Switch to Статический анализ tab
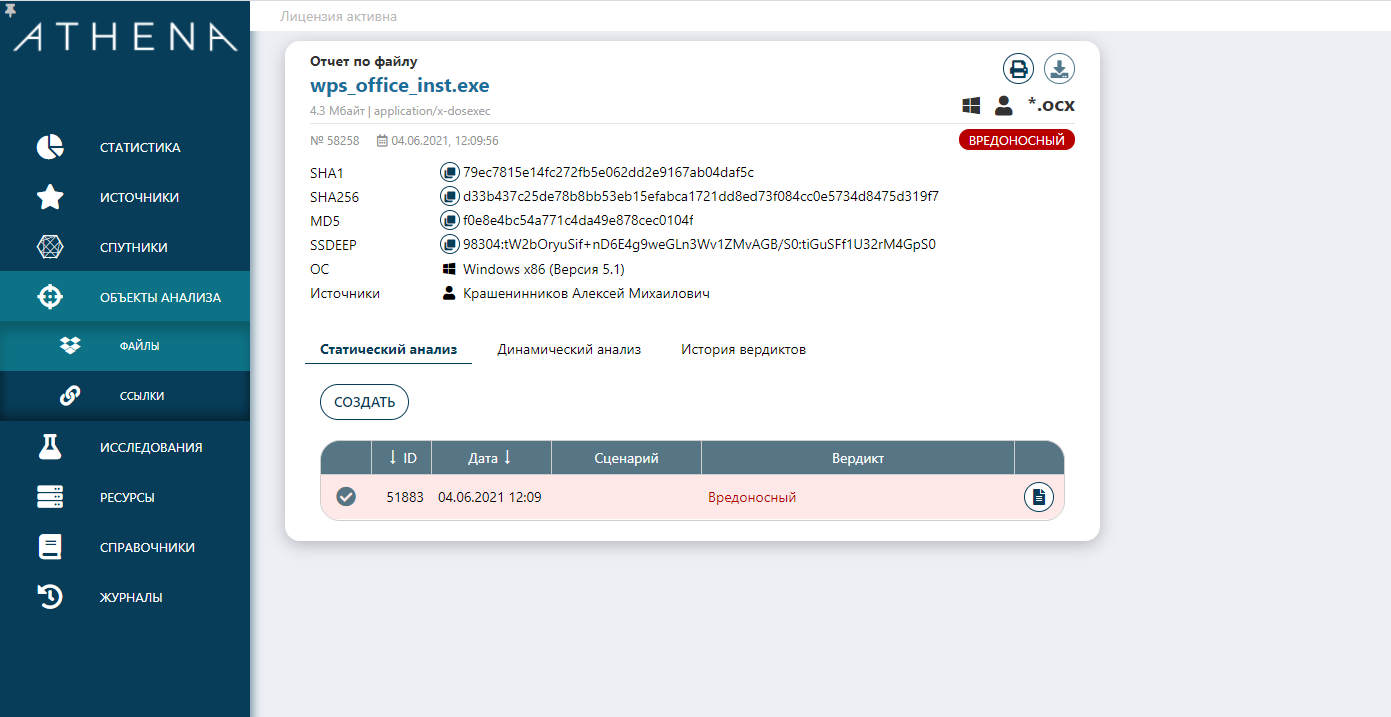The width and height of the screenshot is (1391, 717). [x=388, y=349]
